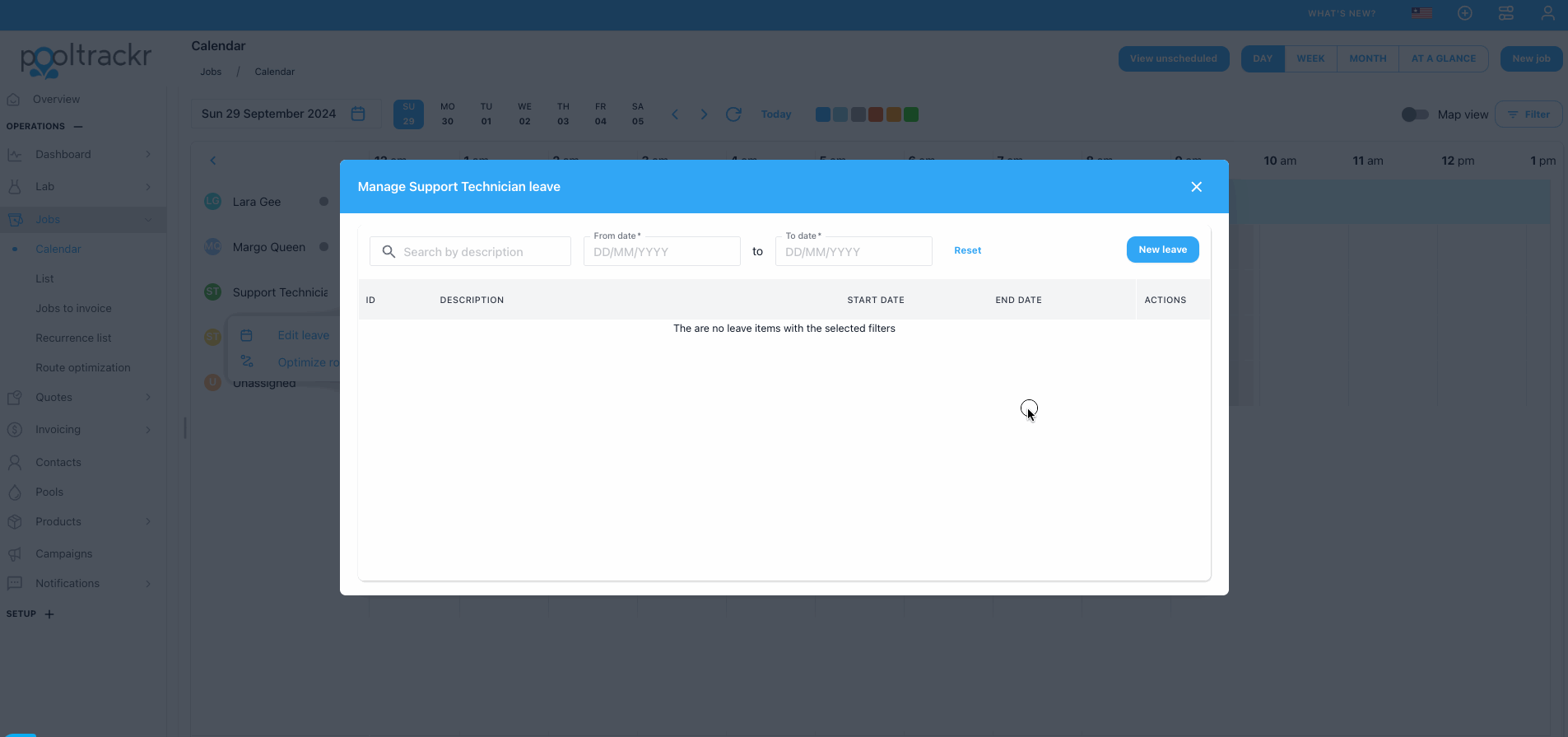Go to the previous day arrow

(675, 114)
